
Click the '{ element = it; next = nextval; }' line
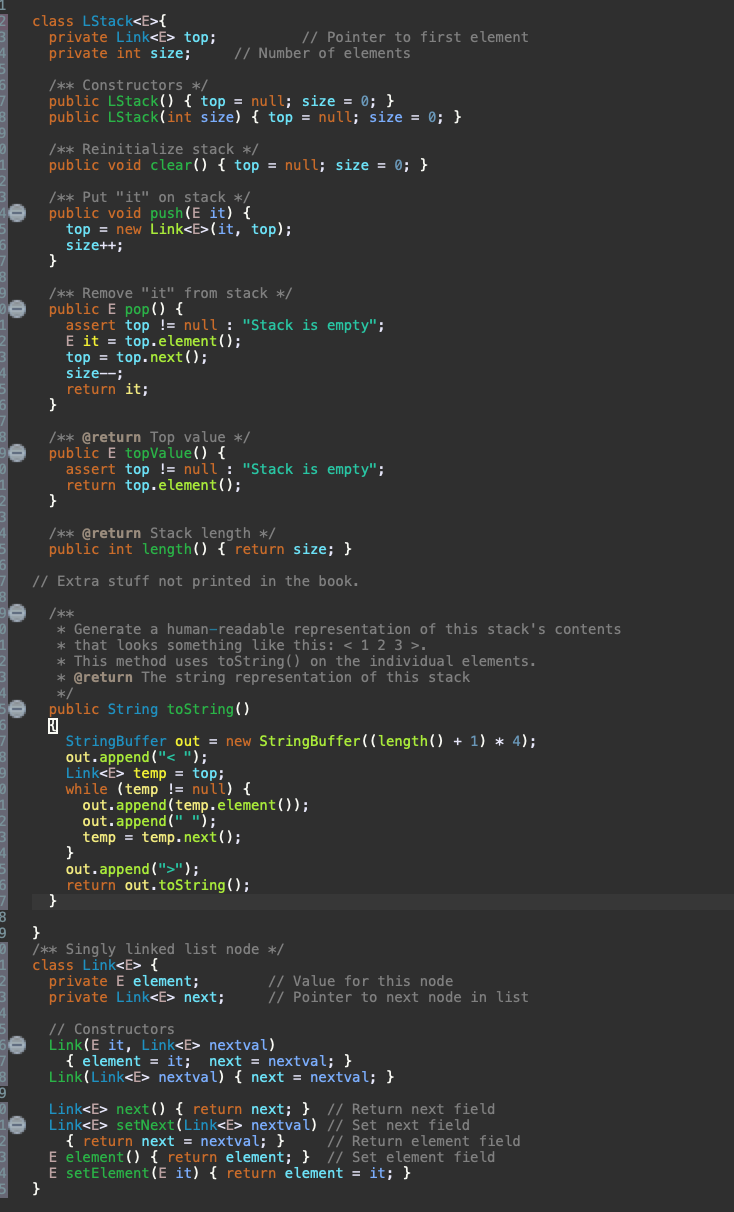pyautogui.click(x=208, y=1061)
